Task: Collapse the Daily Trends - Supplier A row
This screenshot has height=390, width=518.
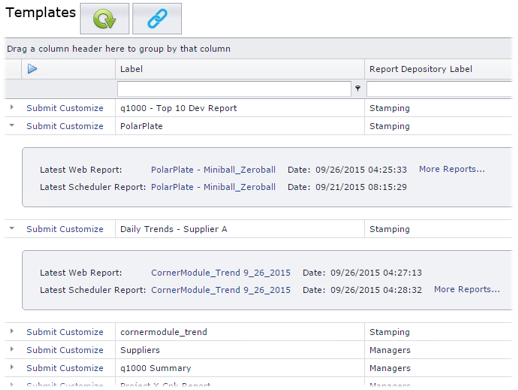Action: [x=12, y=228]
